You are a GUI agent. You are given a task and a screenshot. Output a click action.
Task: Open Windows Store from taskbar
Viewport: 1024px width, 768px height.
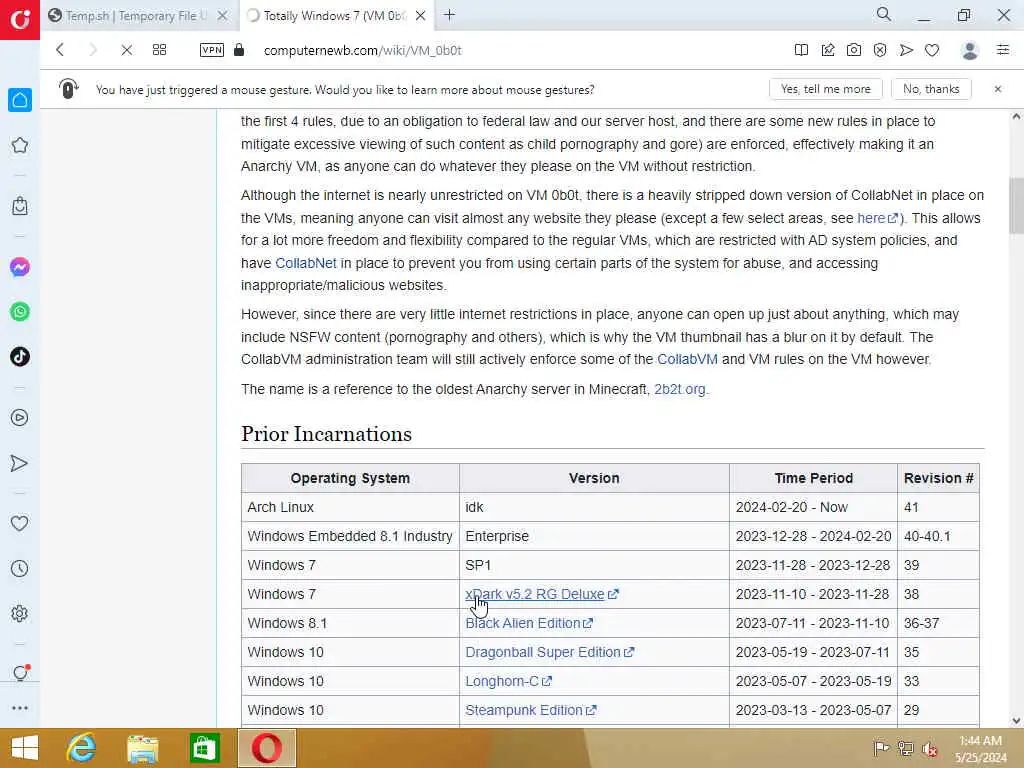(x=204, y=748)
